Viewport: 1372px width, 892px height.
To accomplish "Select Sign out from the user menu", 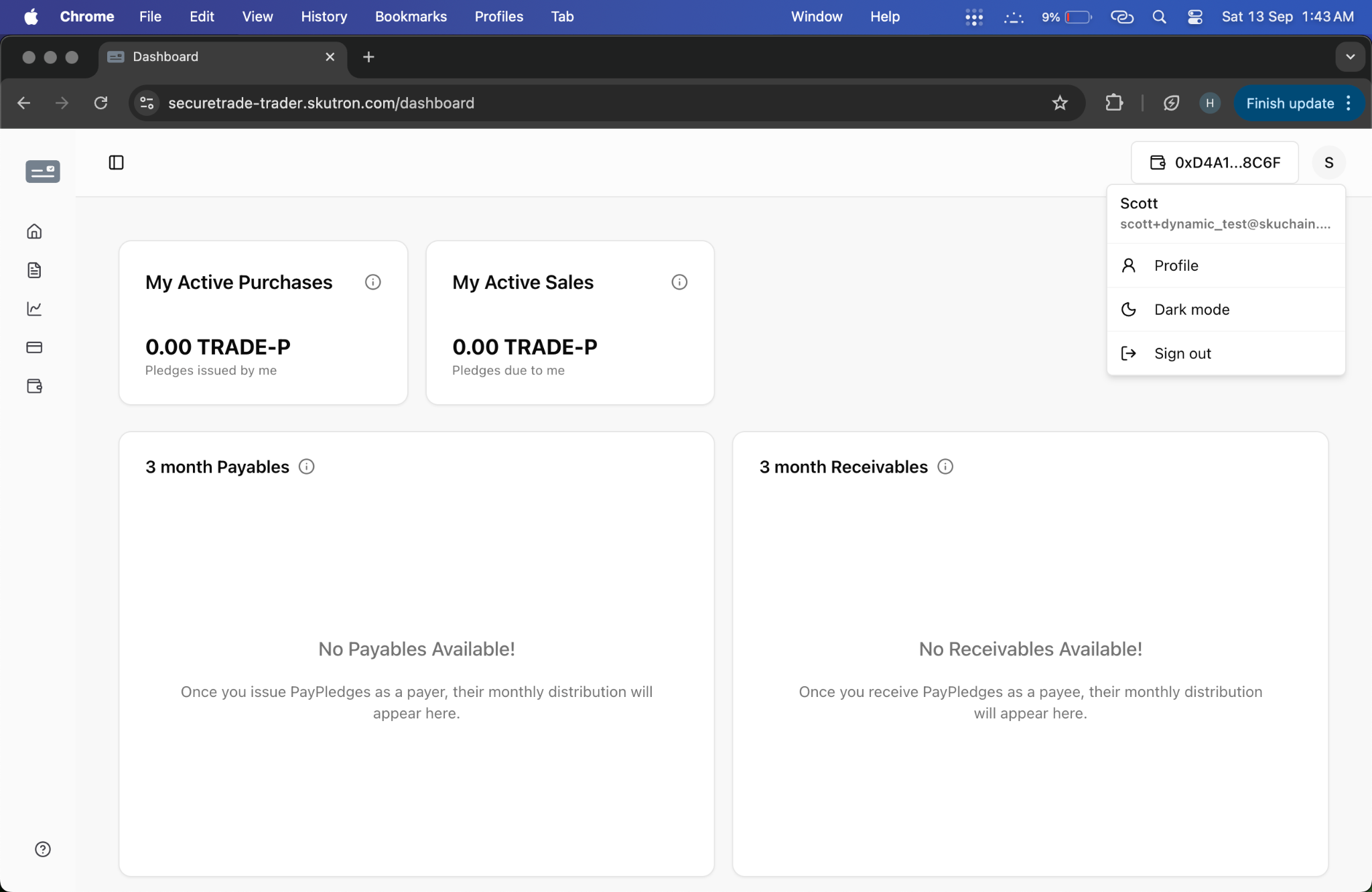I will (x=1226, y=353).
